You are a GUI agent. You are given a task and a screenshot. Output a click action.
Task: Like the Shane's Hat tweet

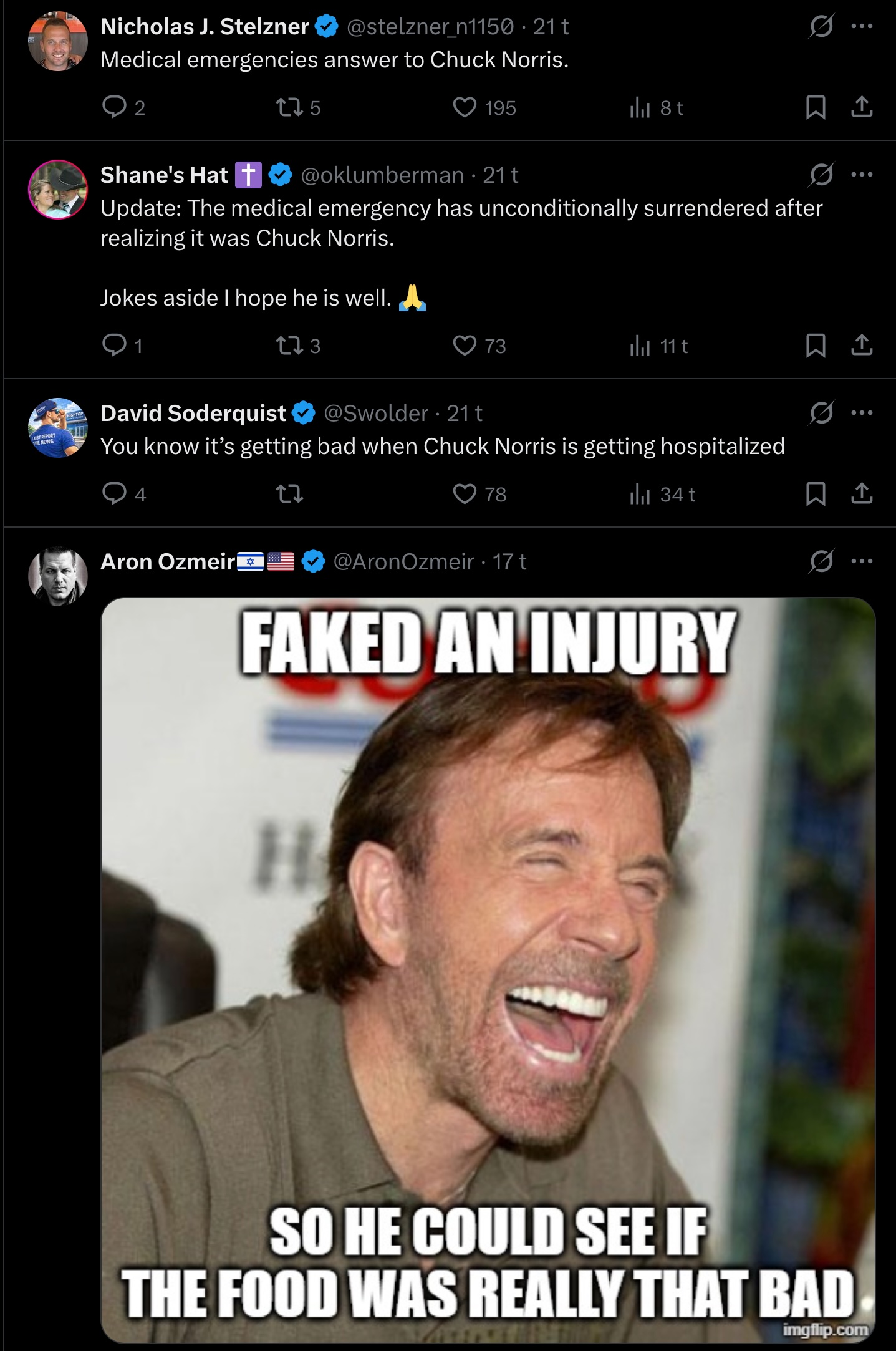coord(465,346)
